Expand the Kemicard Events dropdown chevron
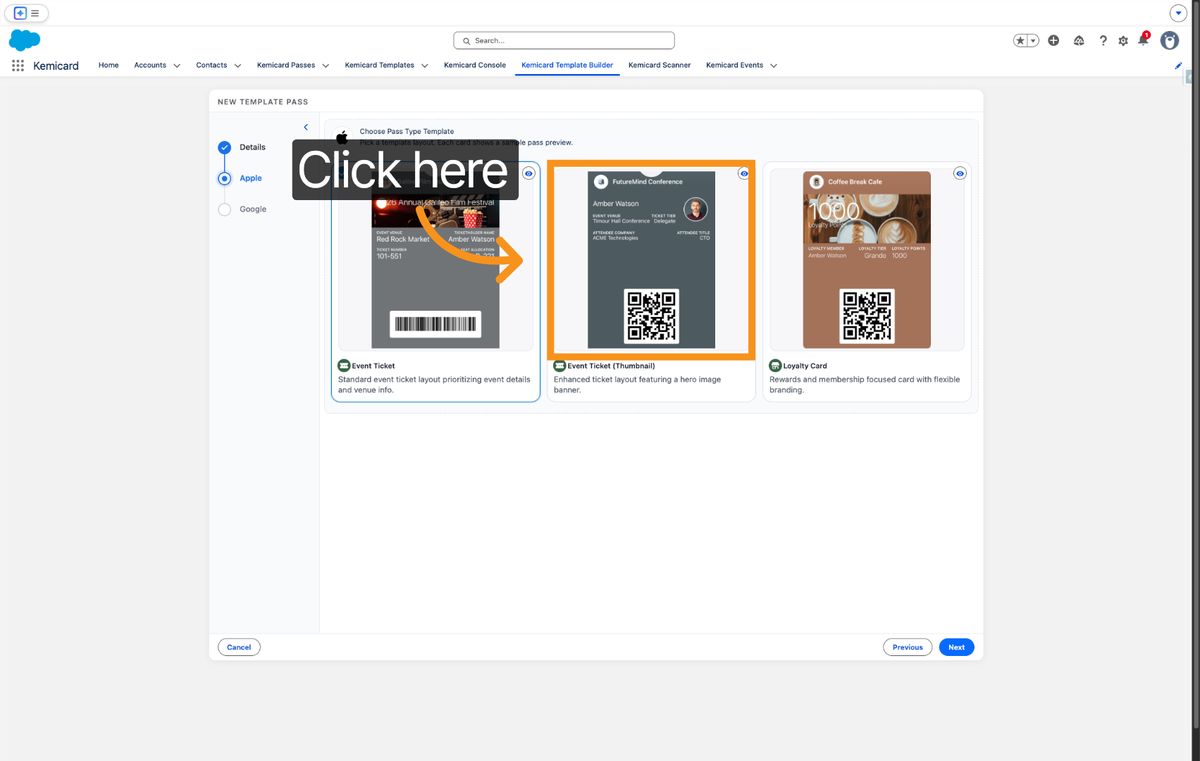 (774, 66)
